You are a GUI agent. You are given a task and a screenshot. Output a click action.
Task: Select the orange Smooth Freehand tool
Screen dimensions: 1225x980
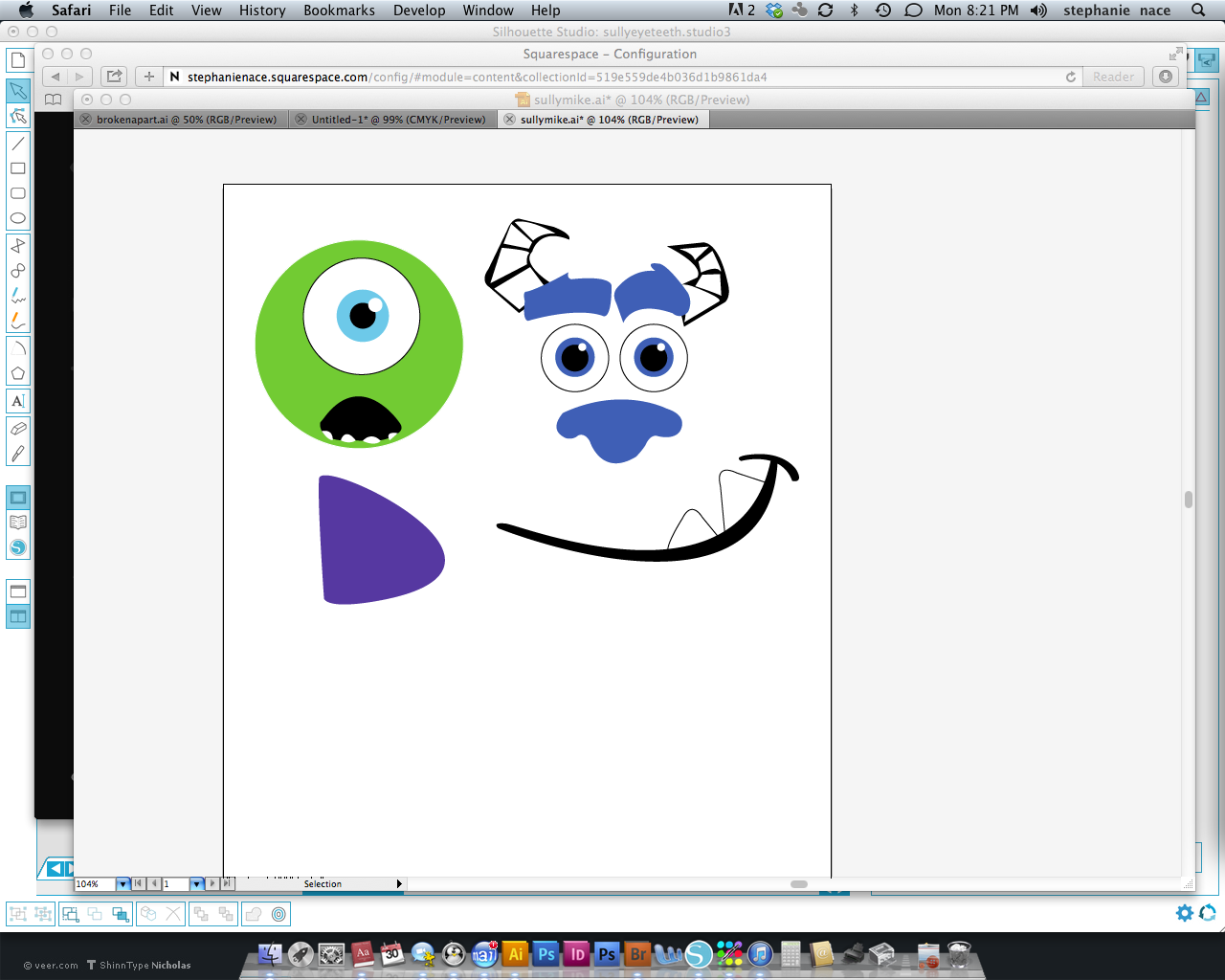pyautogui.click(x=18, y=321)
